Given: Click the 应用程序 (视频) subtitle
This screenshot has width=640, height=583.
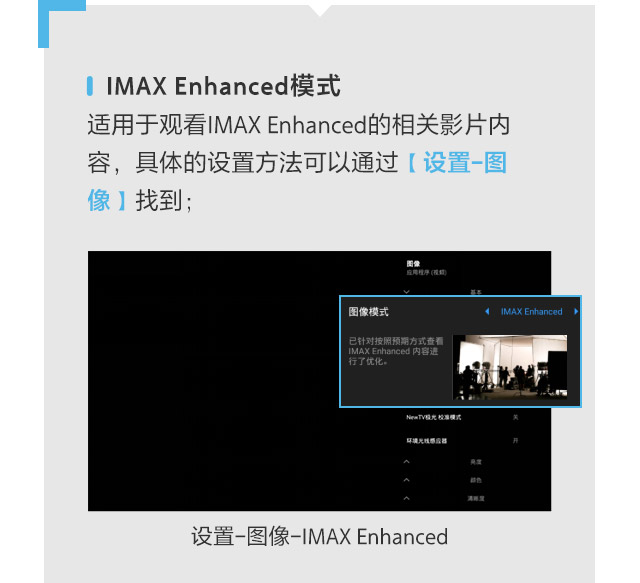Looking at the screenshot, I should 427,272.
